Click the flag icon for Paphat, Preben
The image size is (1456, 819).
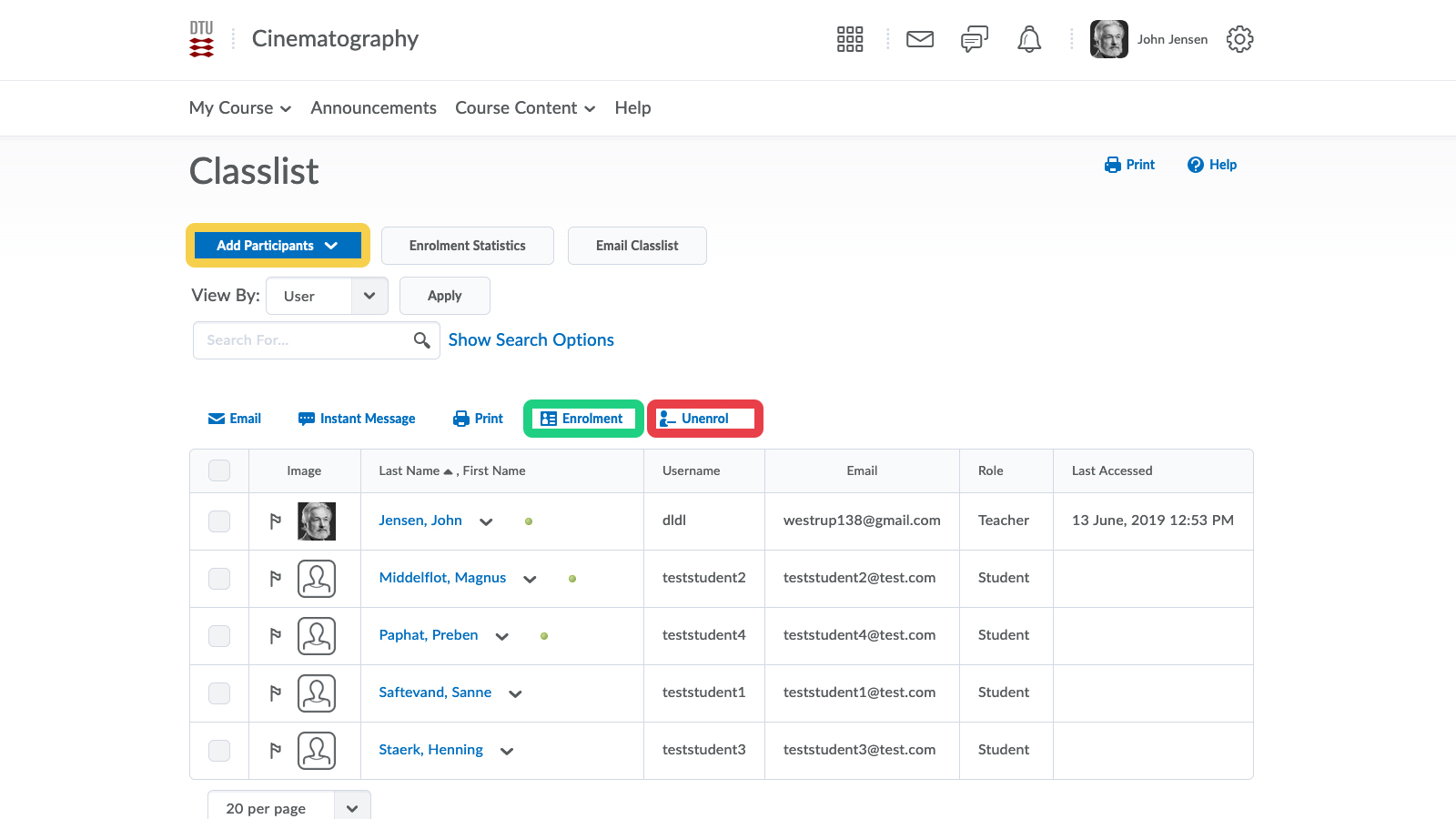(x=276, y=636)
